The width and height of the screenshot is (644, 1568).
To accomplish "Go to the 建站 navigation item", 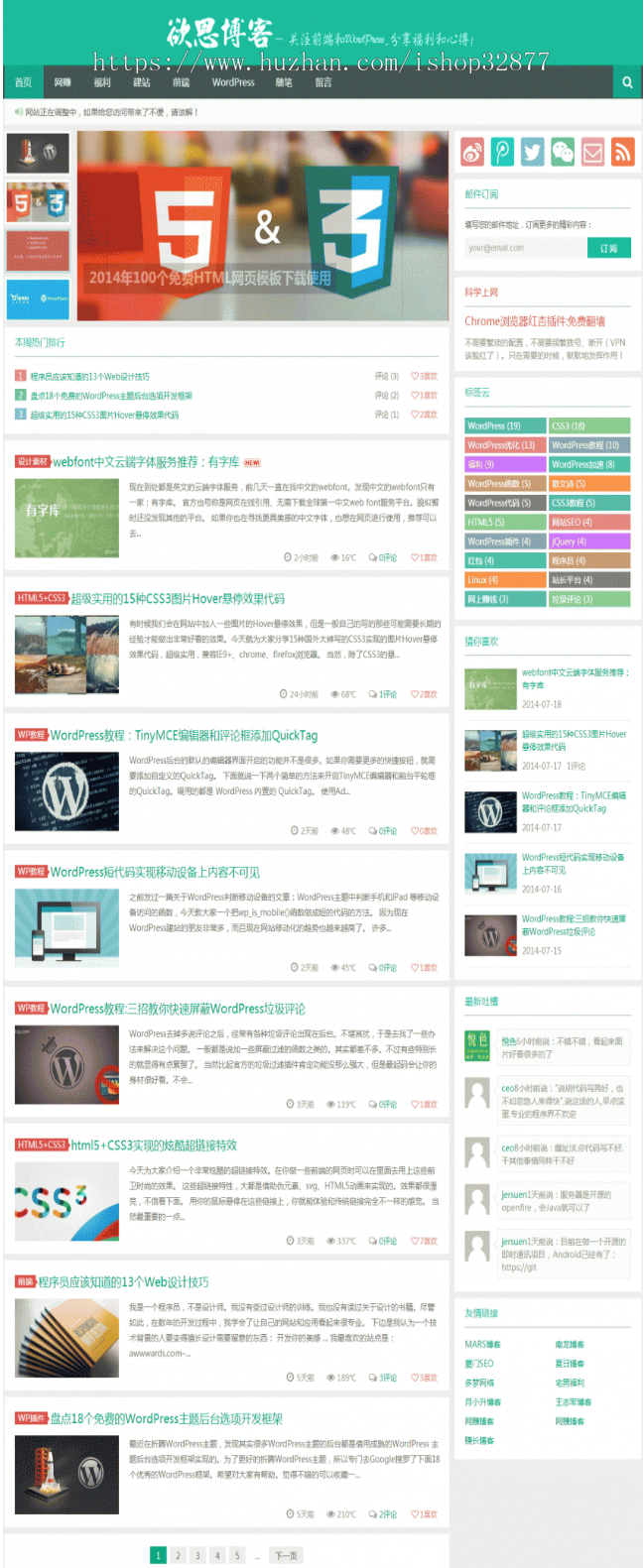I will (142, 82).
